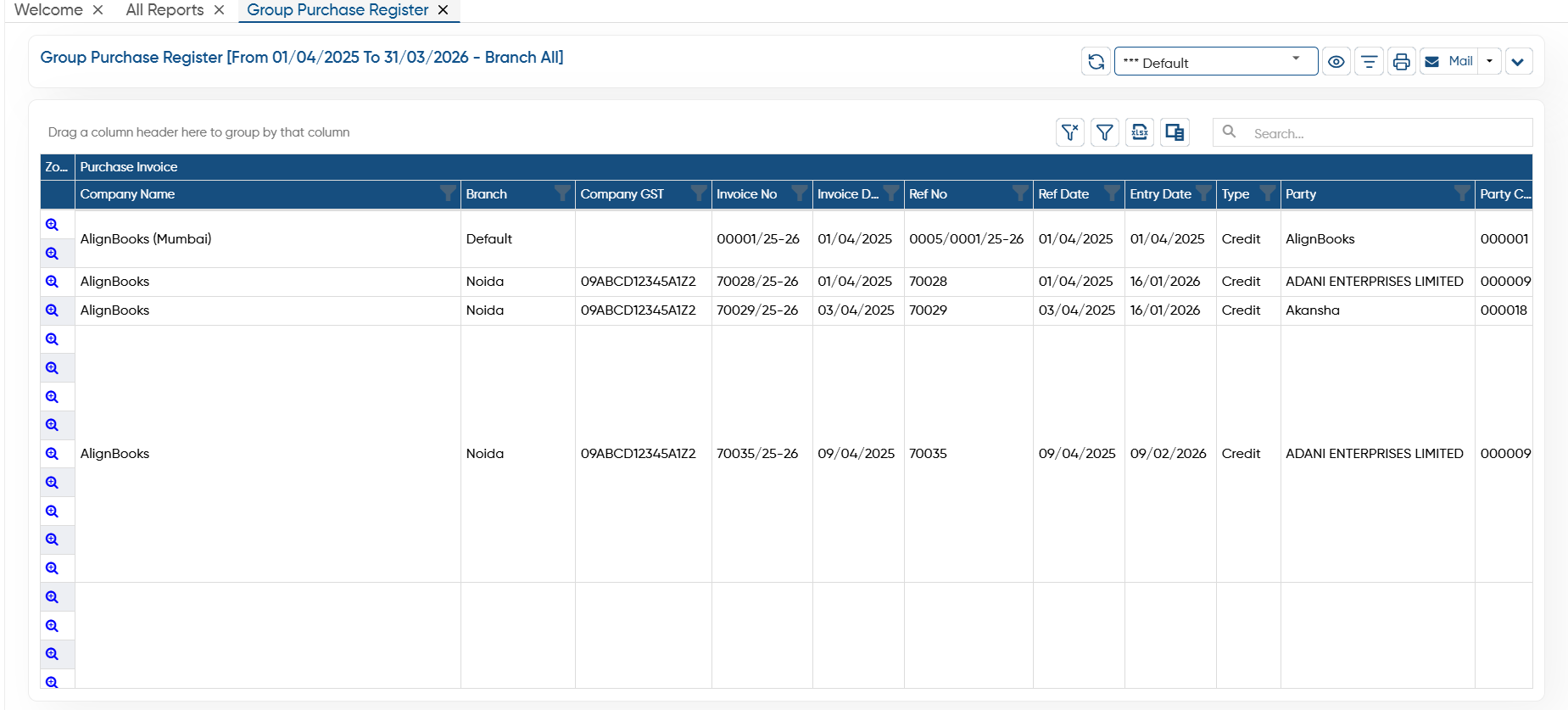
Task: Click the Mail button
Action: (1449, 62)
